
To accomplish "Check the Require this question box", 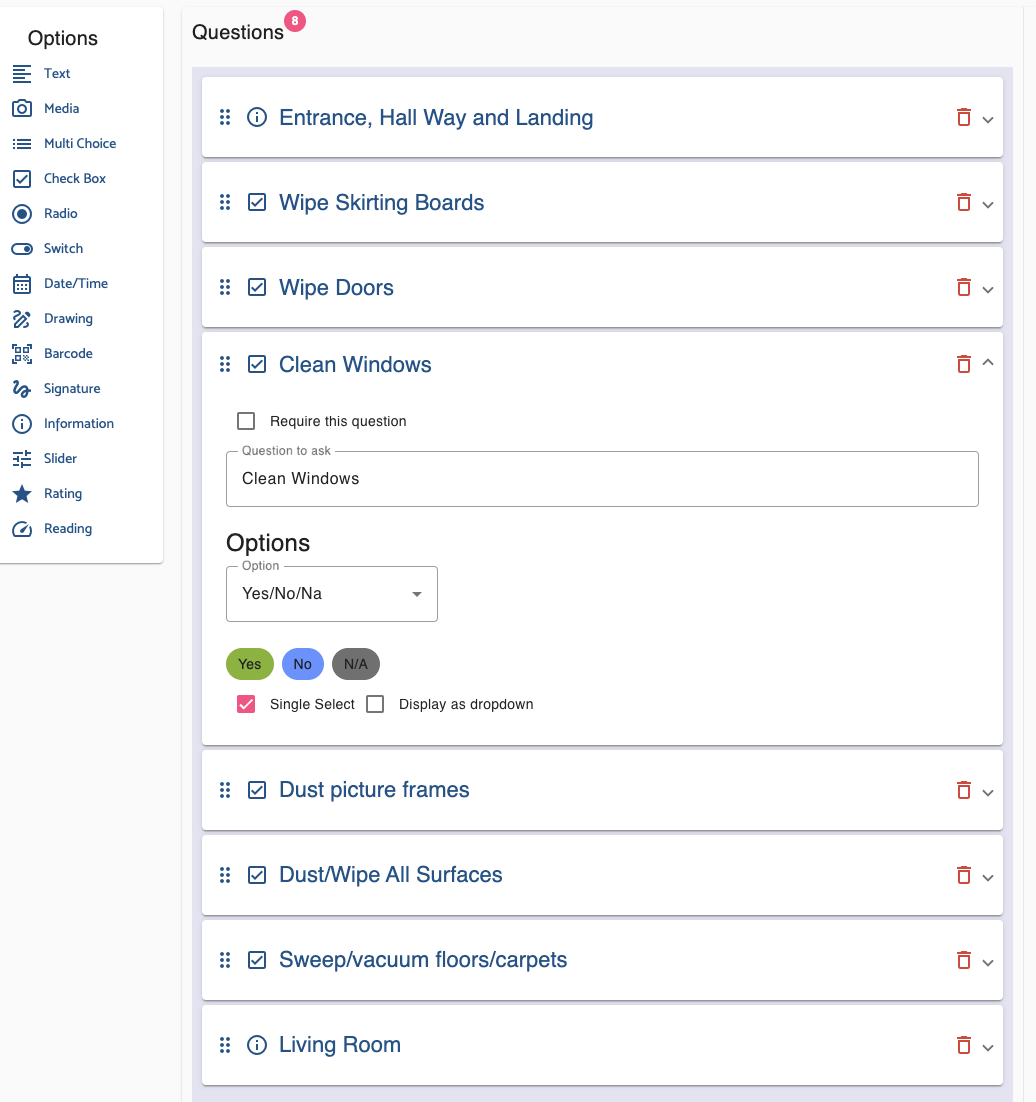I will 246,420.
